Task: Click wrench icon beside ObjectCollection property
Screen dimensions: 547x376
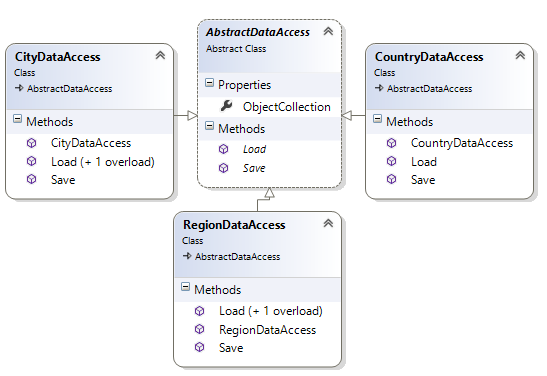Action: (x=226, y=106)
